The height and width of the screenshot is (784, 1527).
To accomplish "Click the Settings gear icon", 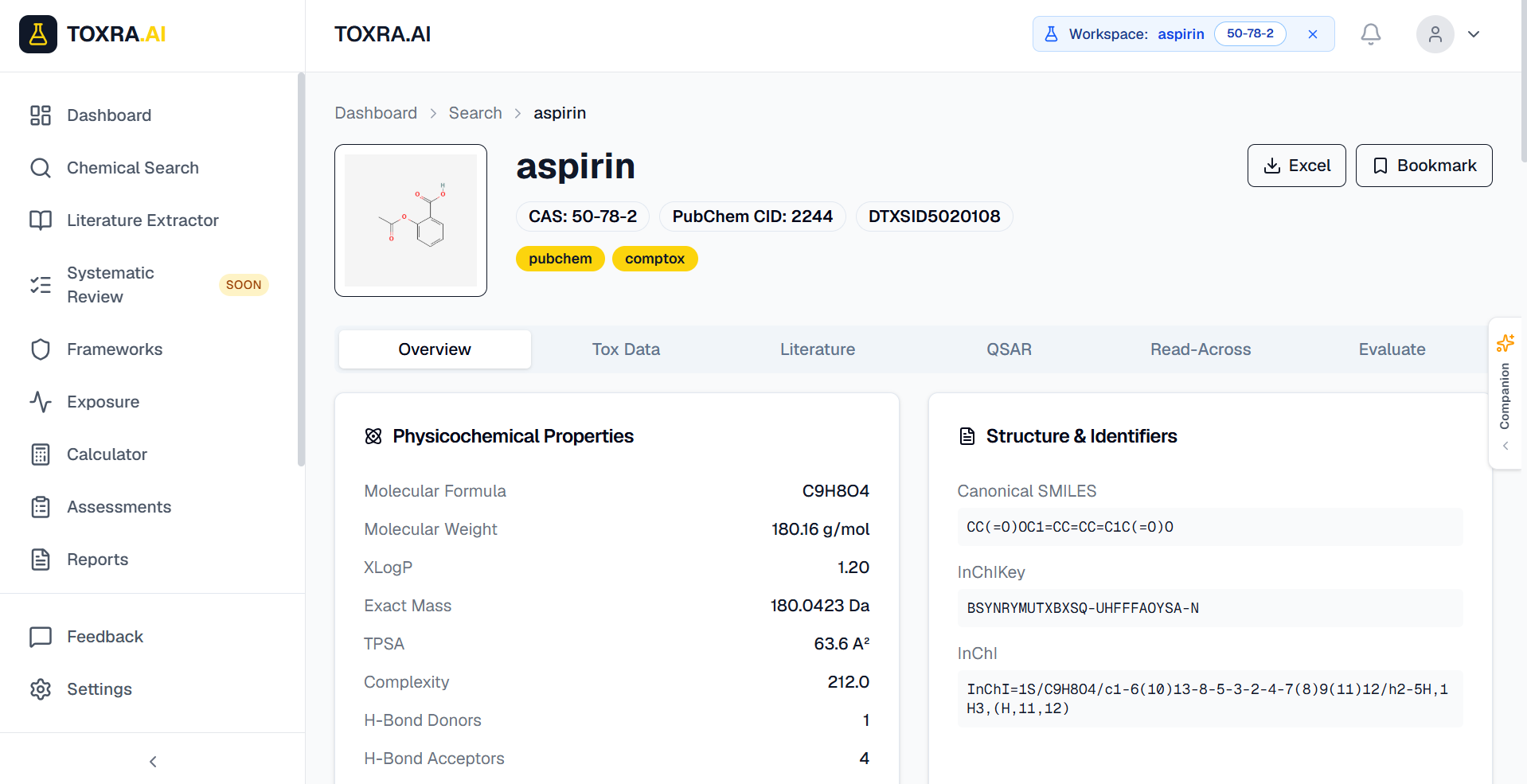I will 41,689.
